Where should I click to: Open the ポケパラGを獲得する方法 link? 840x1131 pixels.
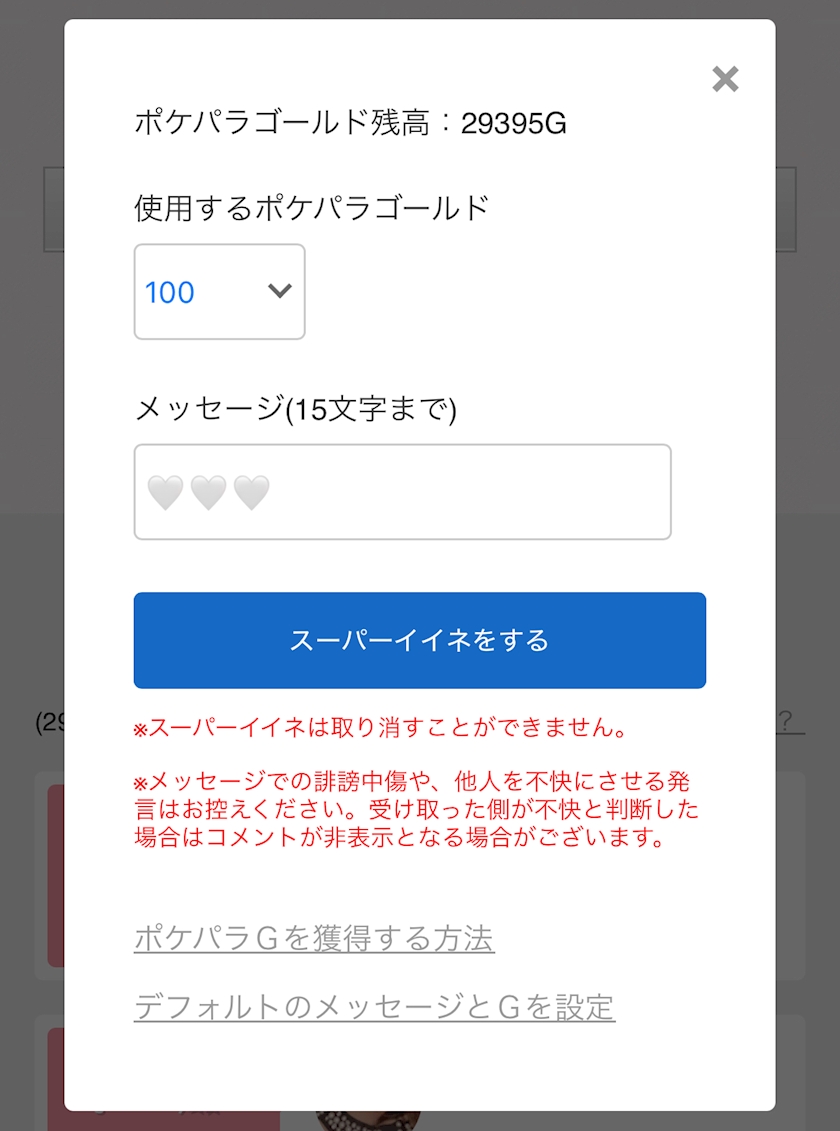tap(314, 939)
